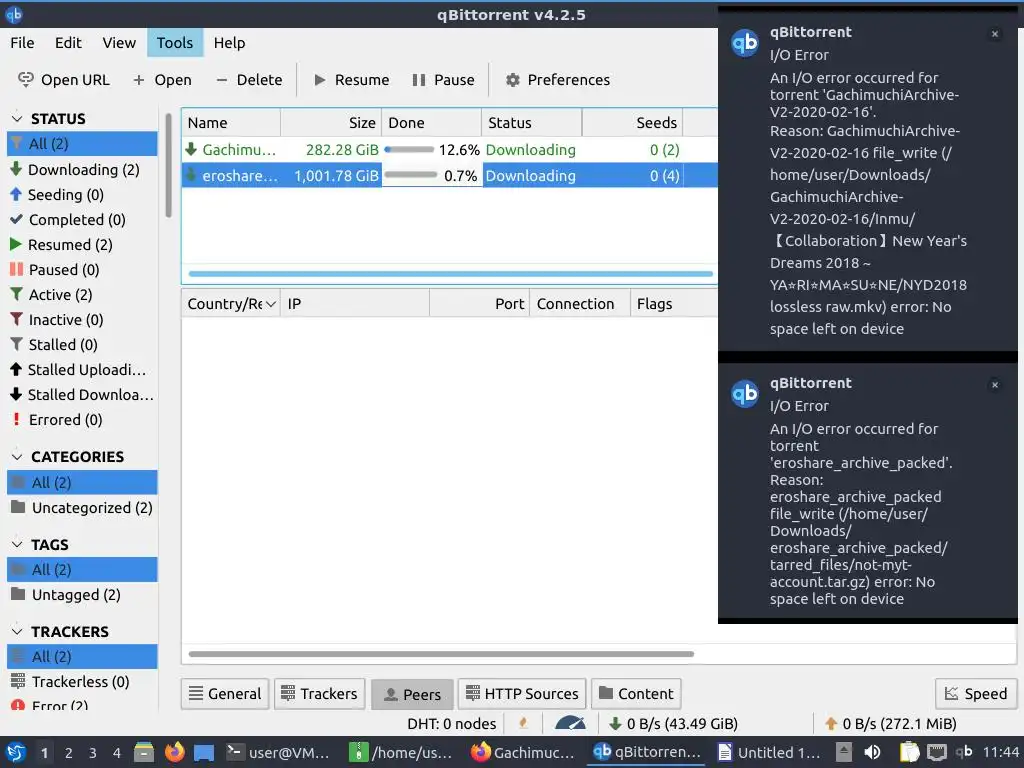The image size is (1024, 768).
Task: Collapse the TRACKERS section
Action: tap(17, 632)
